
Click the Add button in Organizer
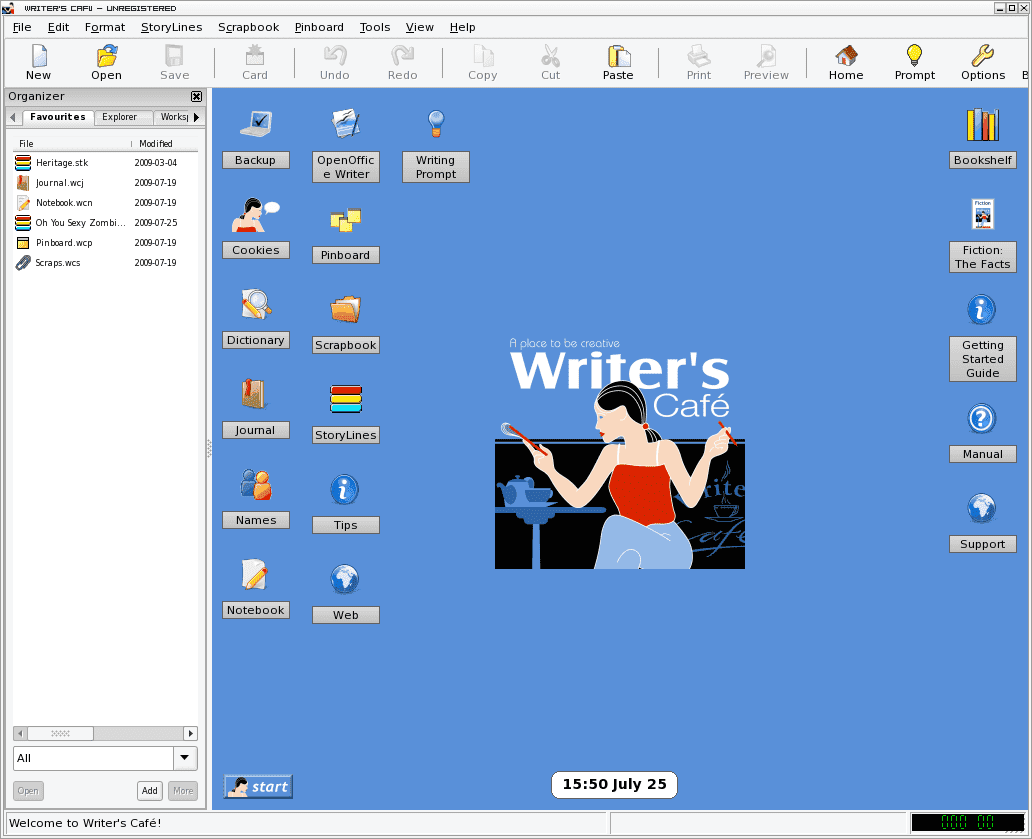pos(150,790)
